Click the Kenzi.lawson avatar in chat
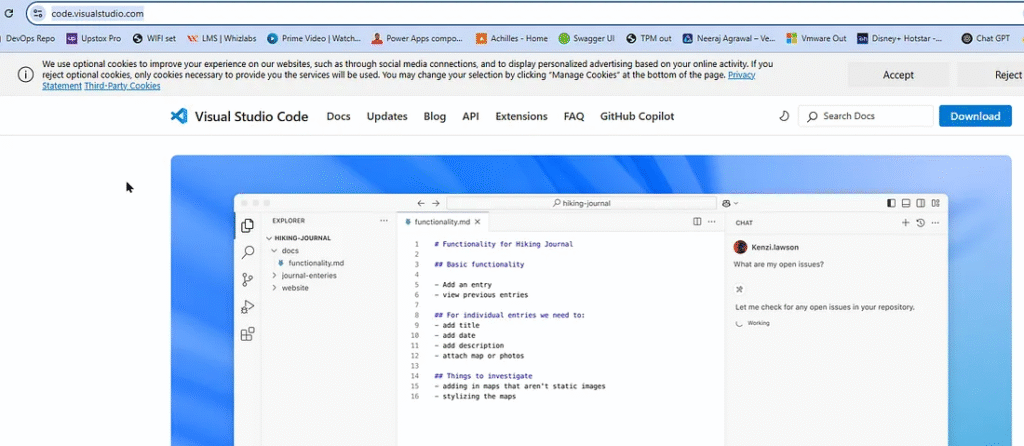Image resolution: width=1024 pixels, height=446 pixels. pos(740,247)
